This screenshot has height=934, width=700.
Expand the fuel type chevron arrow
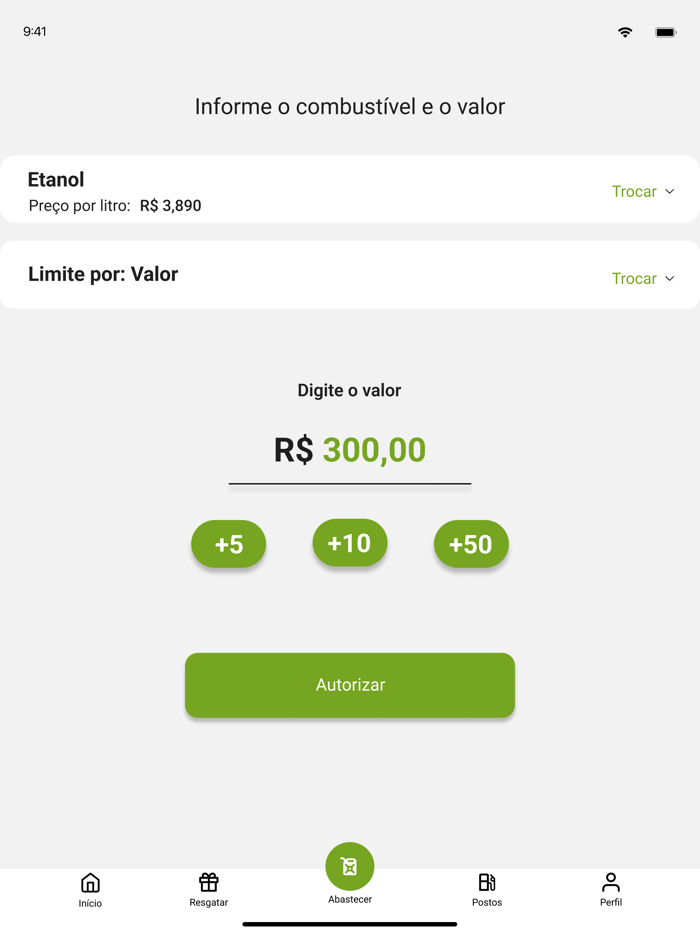(670, 191)
